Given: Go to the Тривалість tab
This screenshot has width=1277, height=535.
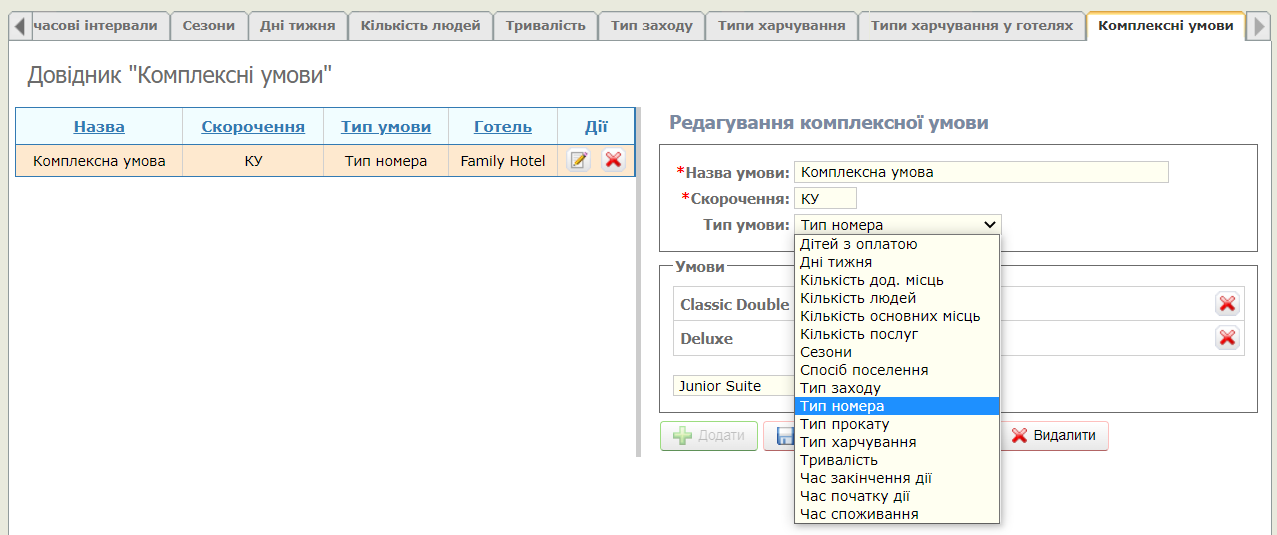Looking at the screenshot, I should click(x=545, y=26).
